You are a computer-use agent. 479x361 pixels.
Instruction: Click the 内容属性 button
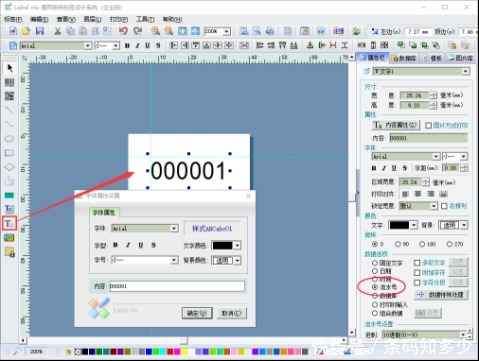[396, 125]
